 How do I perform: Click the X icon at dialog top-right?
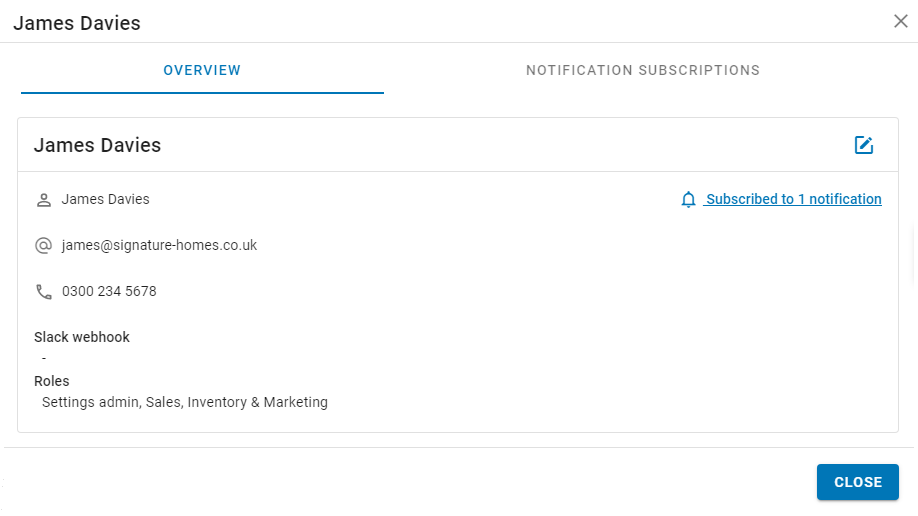tap(900, 21)
